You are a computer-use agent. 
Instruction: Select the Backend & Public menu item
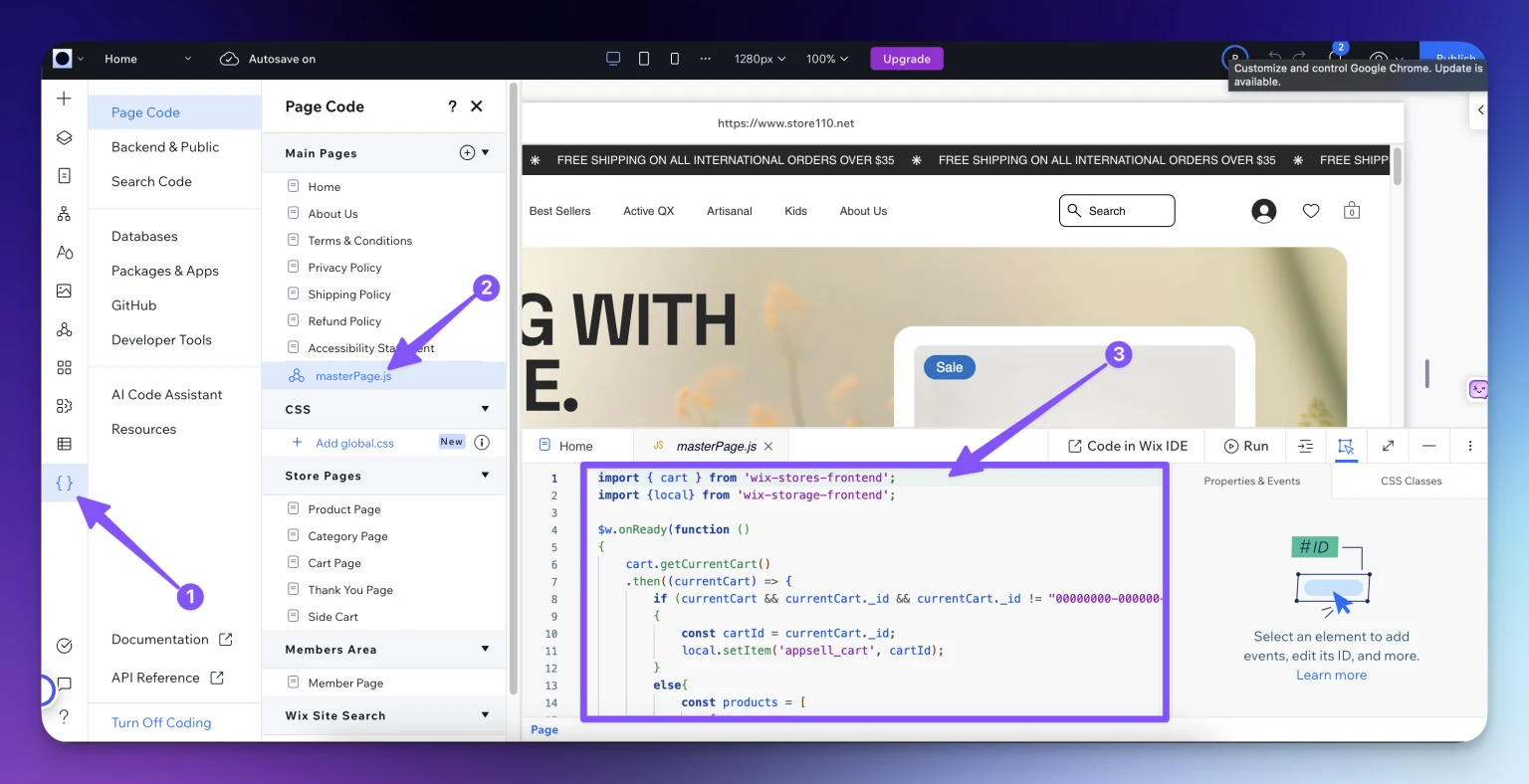tap(165, 146)
